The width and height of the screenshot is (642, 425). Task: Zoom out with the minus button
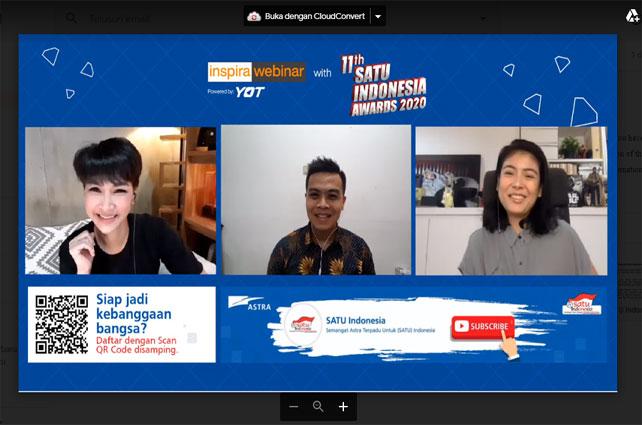[294, 407]
